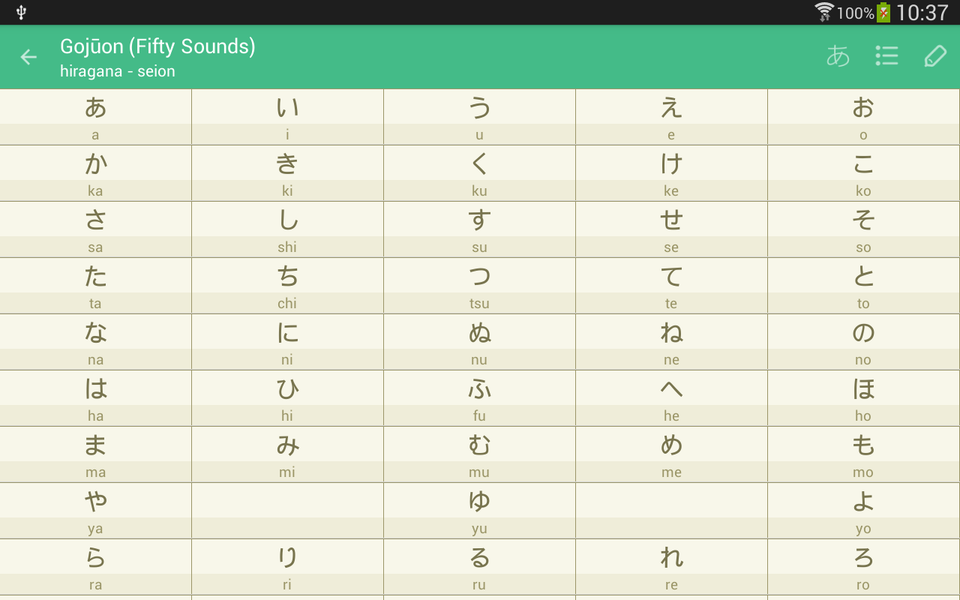The width and height of the screenshot is (960, 600).
Task: Select the ぬ (nu) character cell
Action: (x=479, y=334)
